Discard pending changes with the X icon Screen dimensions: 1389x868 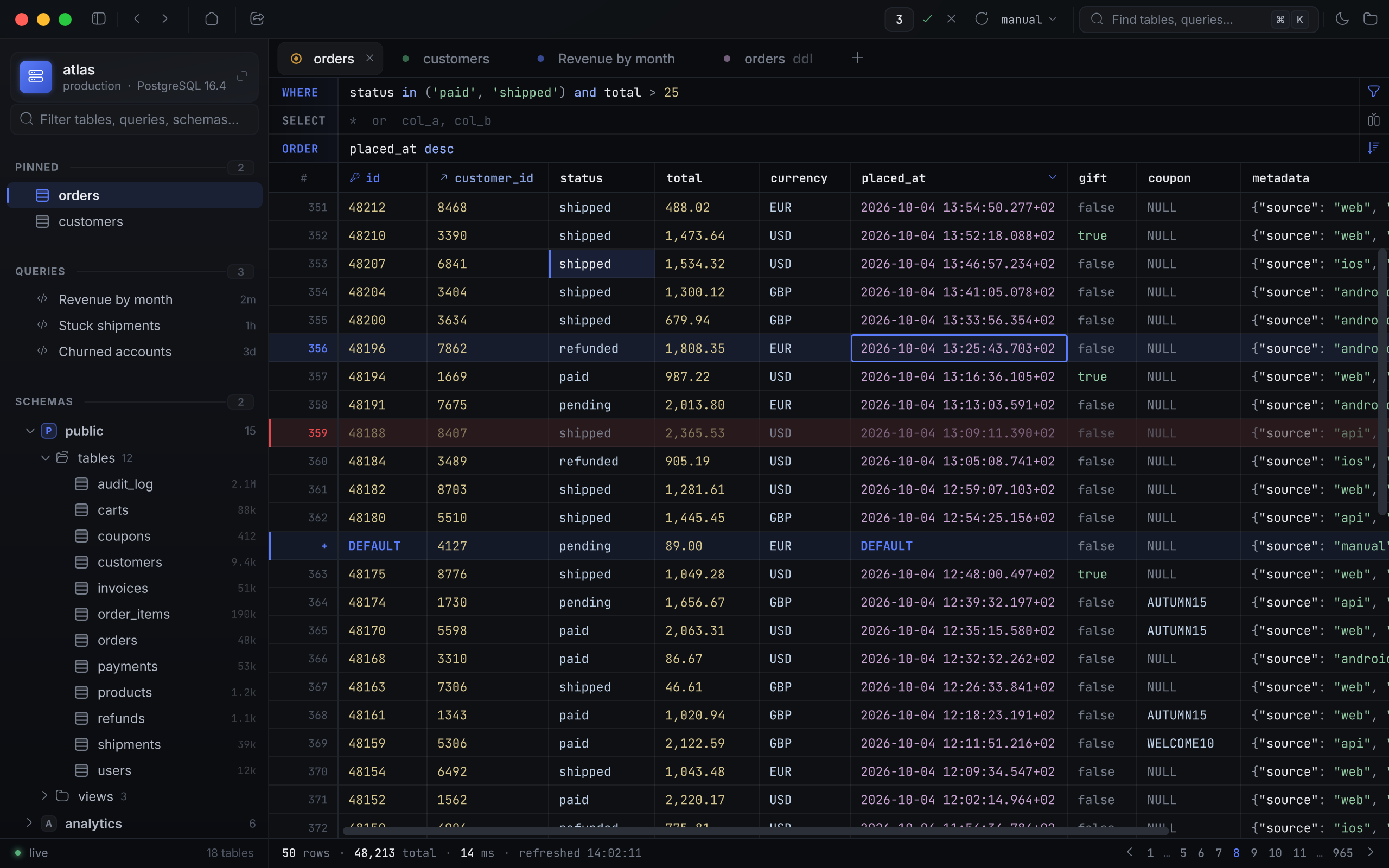(x=952, y=19)
